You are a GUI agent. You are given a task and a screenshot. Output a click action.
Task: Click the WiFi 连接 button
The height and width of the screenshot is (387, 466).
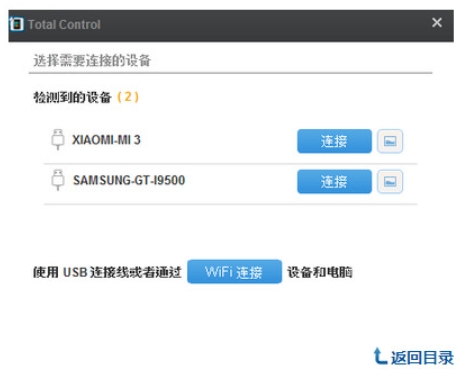(234, 272)
